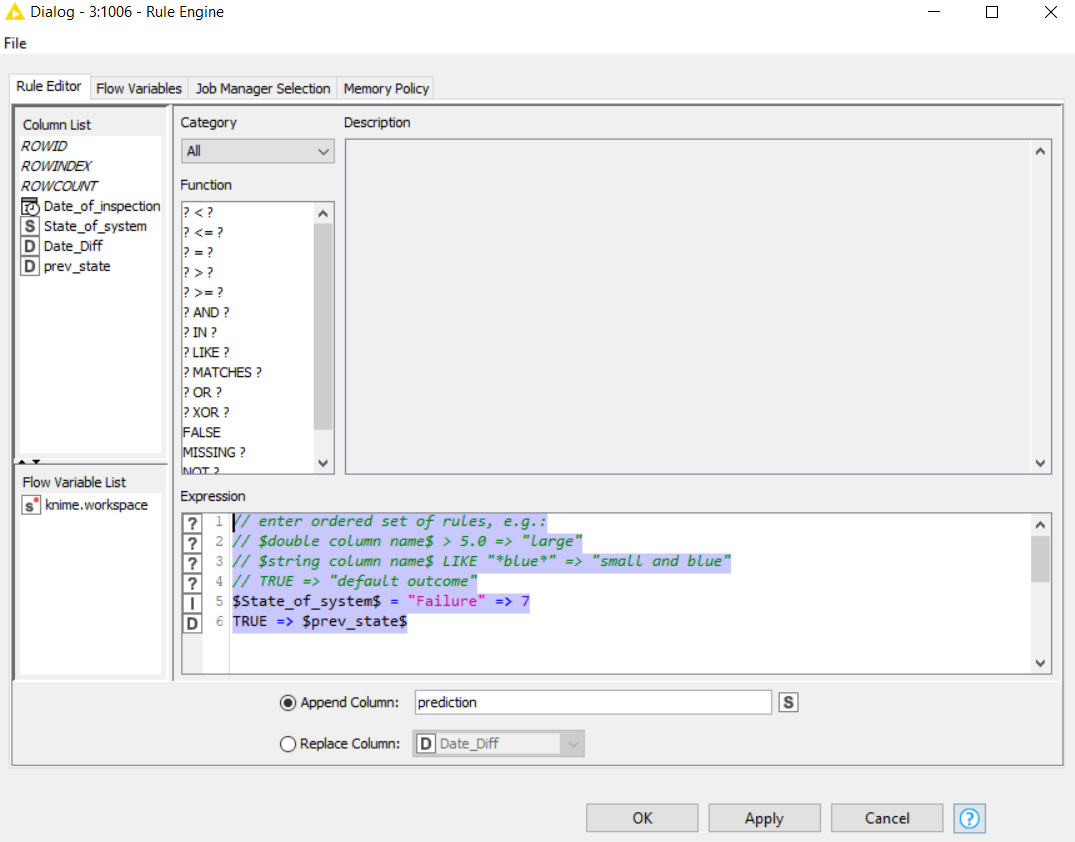Click the Apply button
1075x842 pixels.
pyautogui.click(x=764, y=818)
